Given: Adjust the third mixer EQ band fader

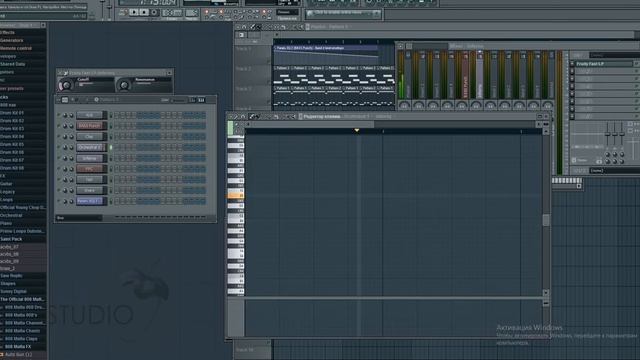Looking at the screenshot, I should point(622,133).
